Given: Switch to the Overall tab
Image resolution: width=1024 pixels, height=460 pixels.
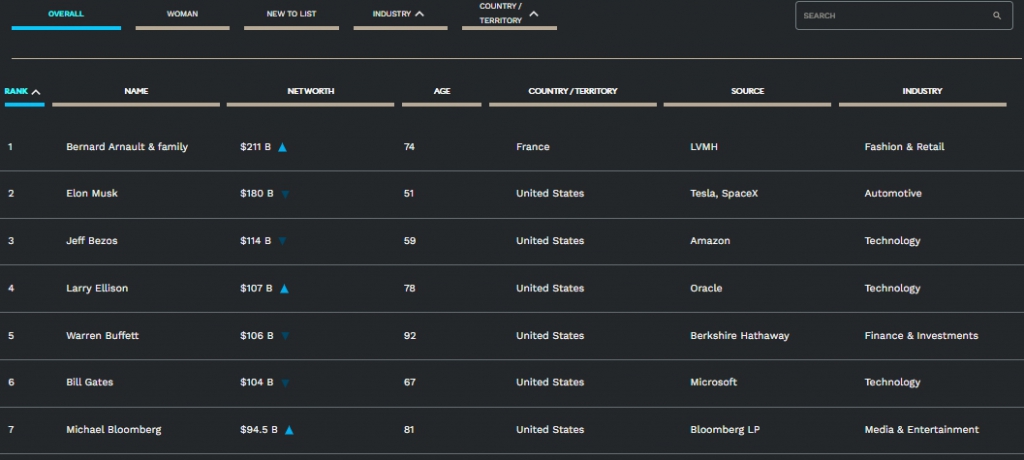Looking at the screenshot, I should coord(66,14).
